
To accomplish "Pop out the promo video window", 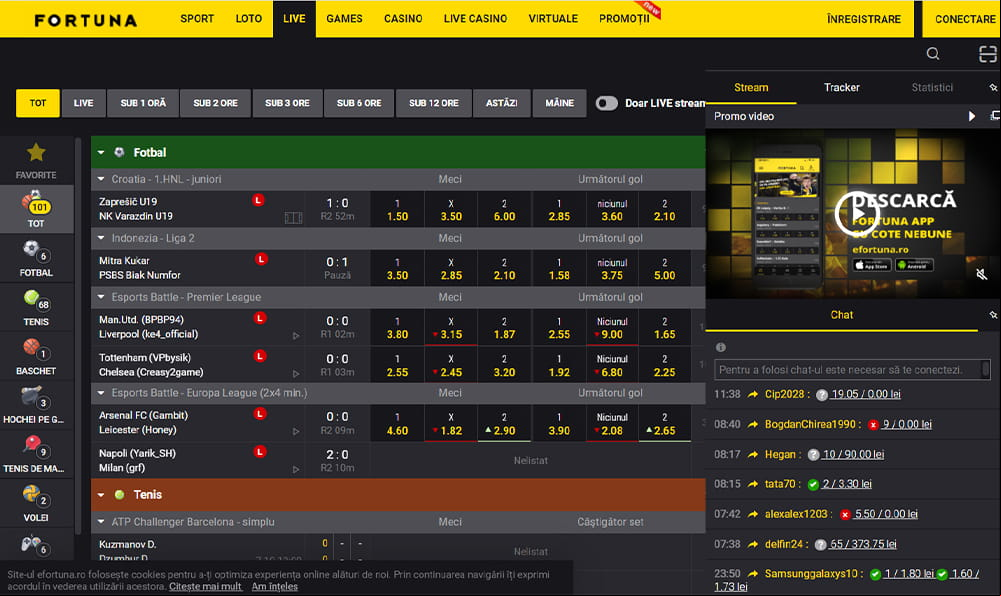I will pyautogui.click(x=995, y=116).
